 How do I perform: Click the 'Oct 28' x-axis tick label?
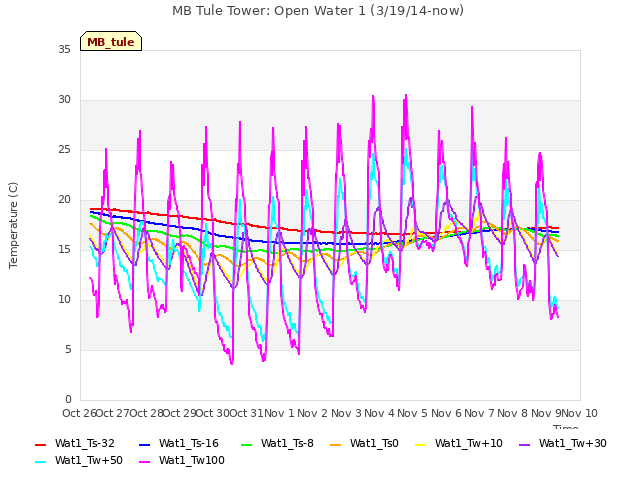(146, 413)
